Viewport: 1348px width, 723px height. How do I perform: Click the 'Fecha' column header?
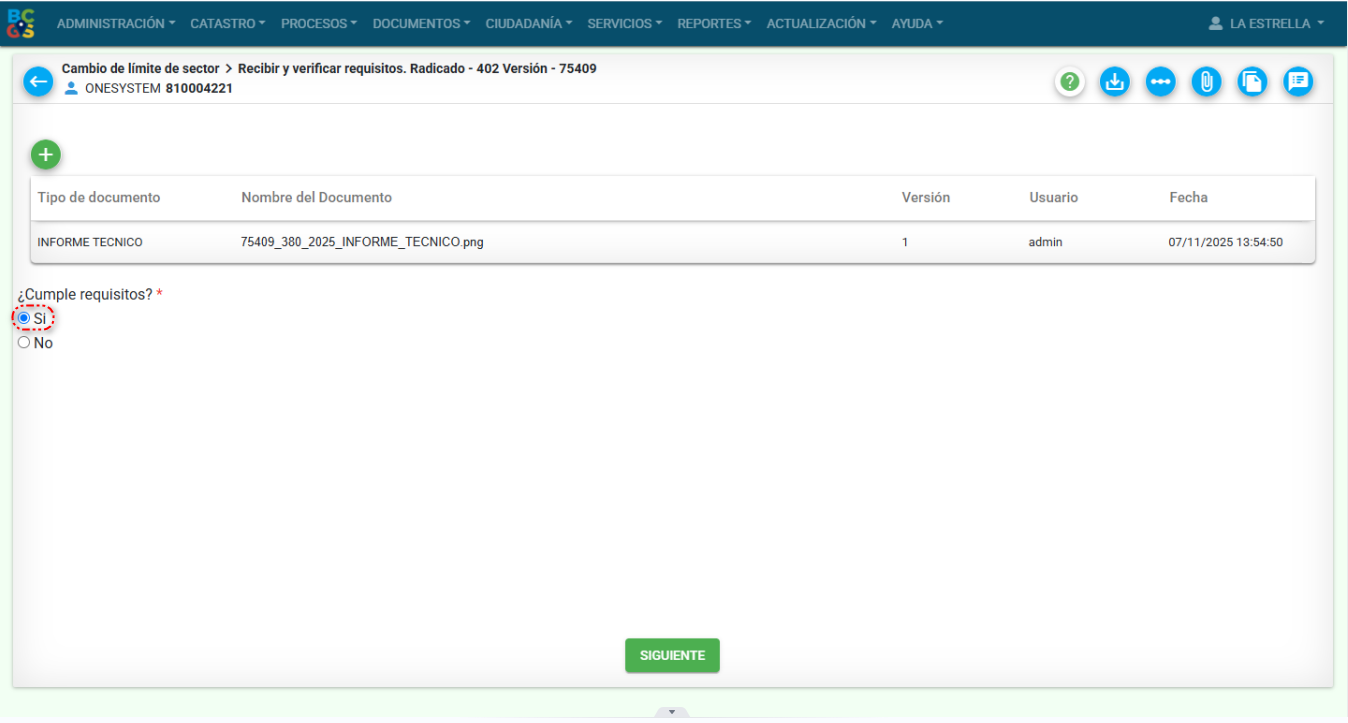1188,198
